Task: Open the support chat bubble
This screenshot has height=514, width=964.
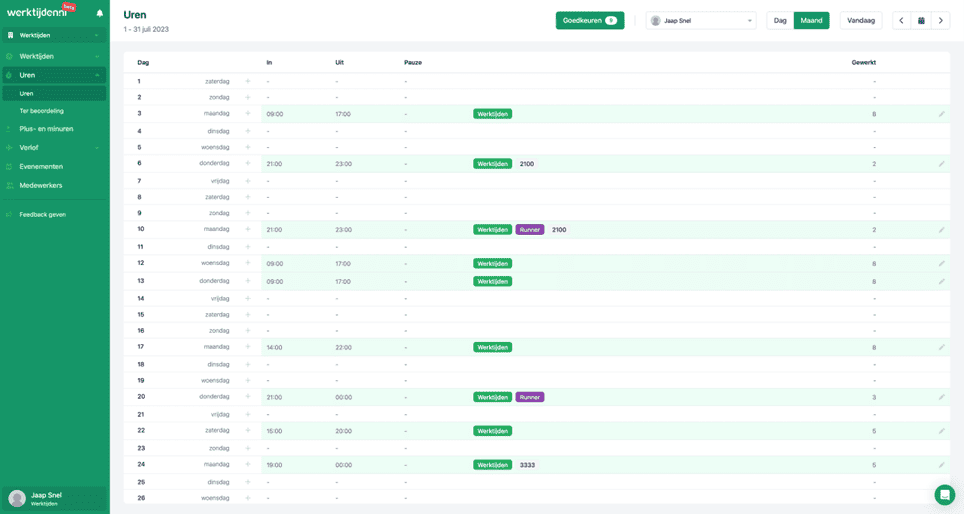Action: point(944,494)
